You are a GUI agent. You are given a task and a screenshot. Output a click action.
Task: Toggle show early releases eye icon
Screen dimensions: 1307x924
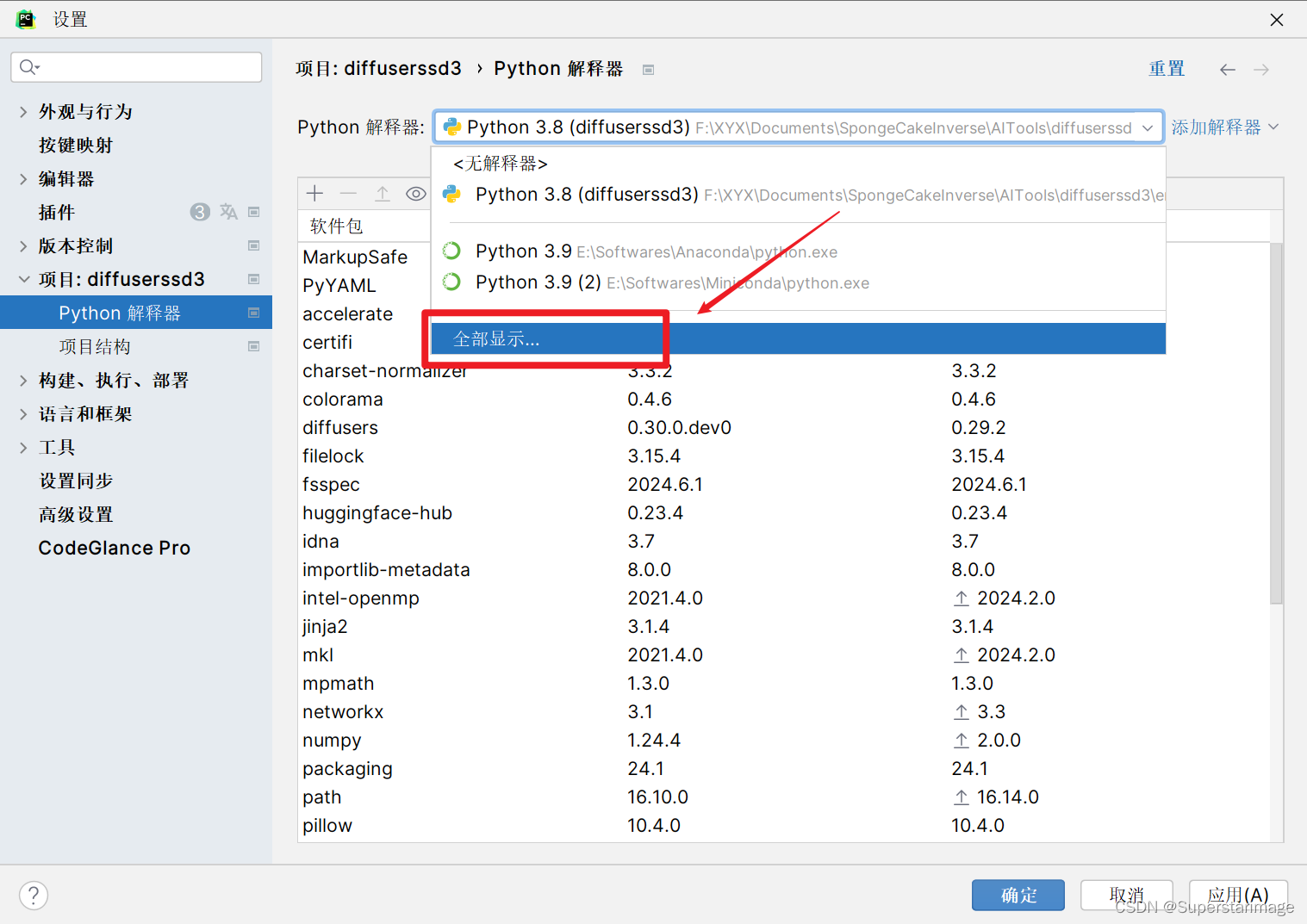[416, 194]
